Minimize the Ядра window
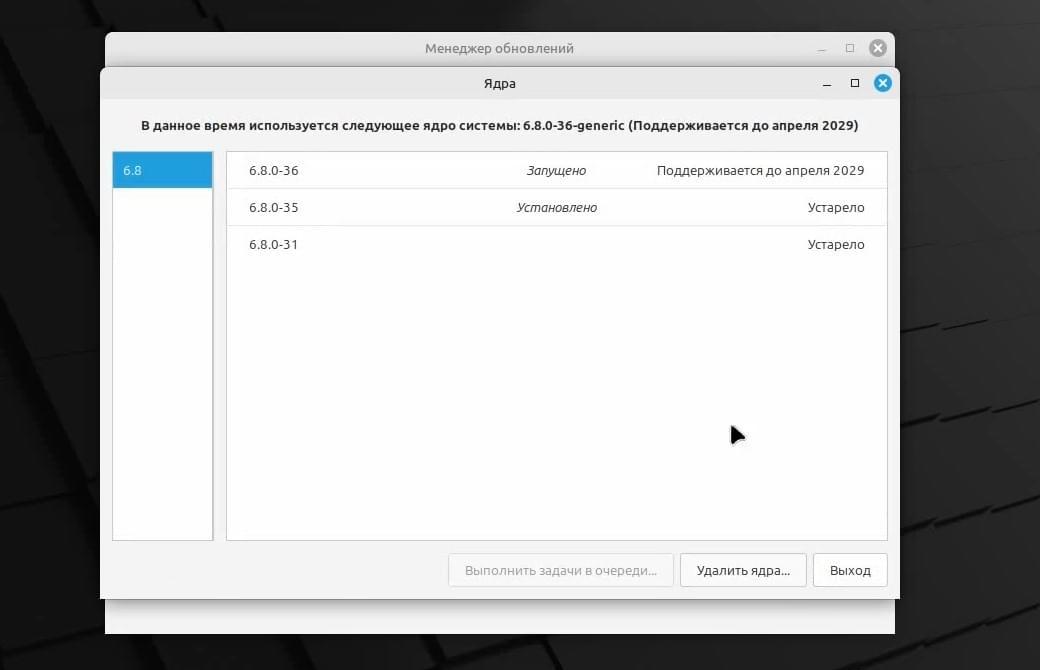This screenshot has height=670, width=1040. tap(826, 84)
